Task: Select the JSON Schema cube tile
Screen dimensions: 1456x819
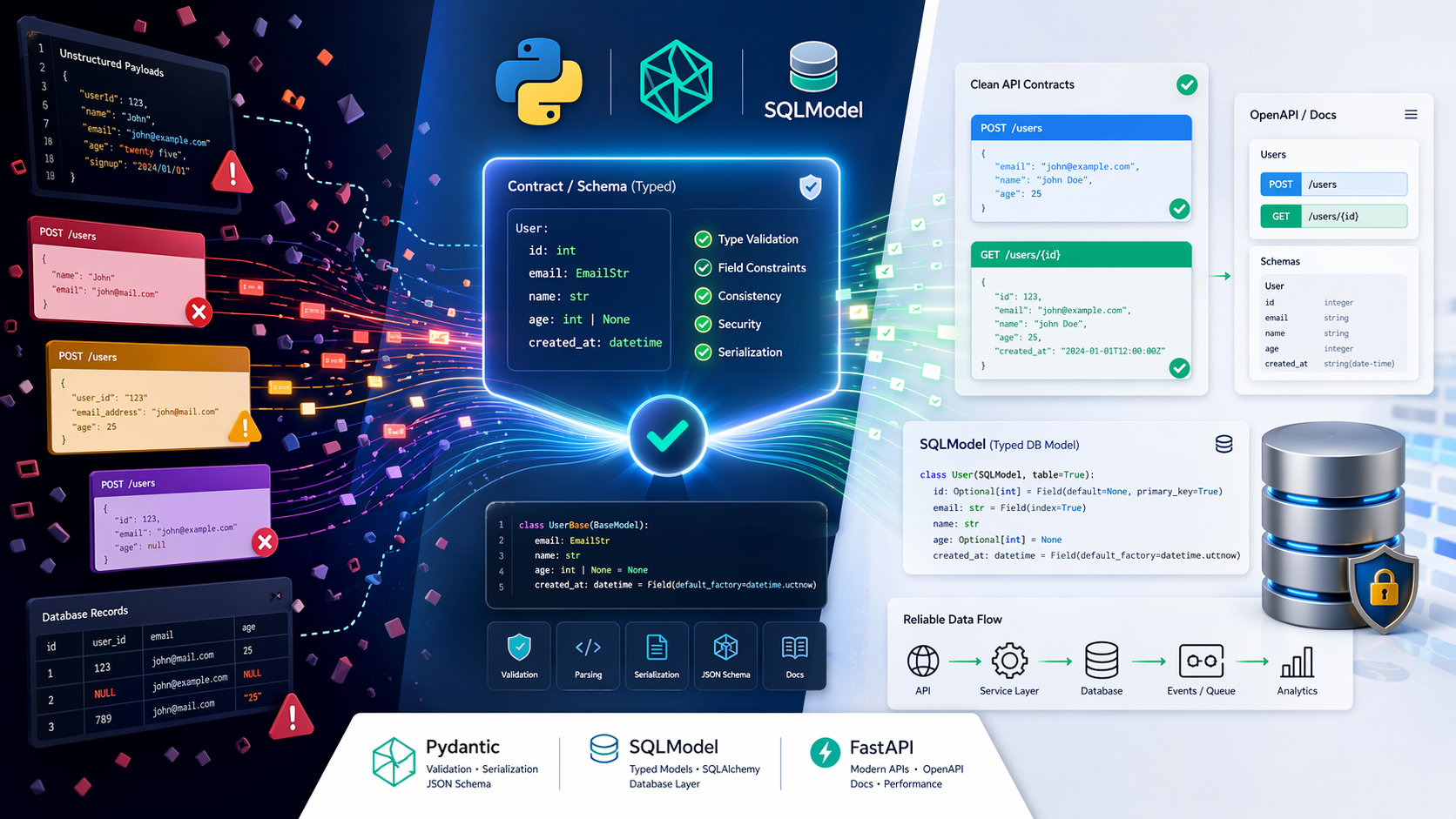Action: (725, 655)
